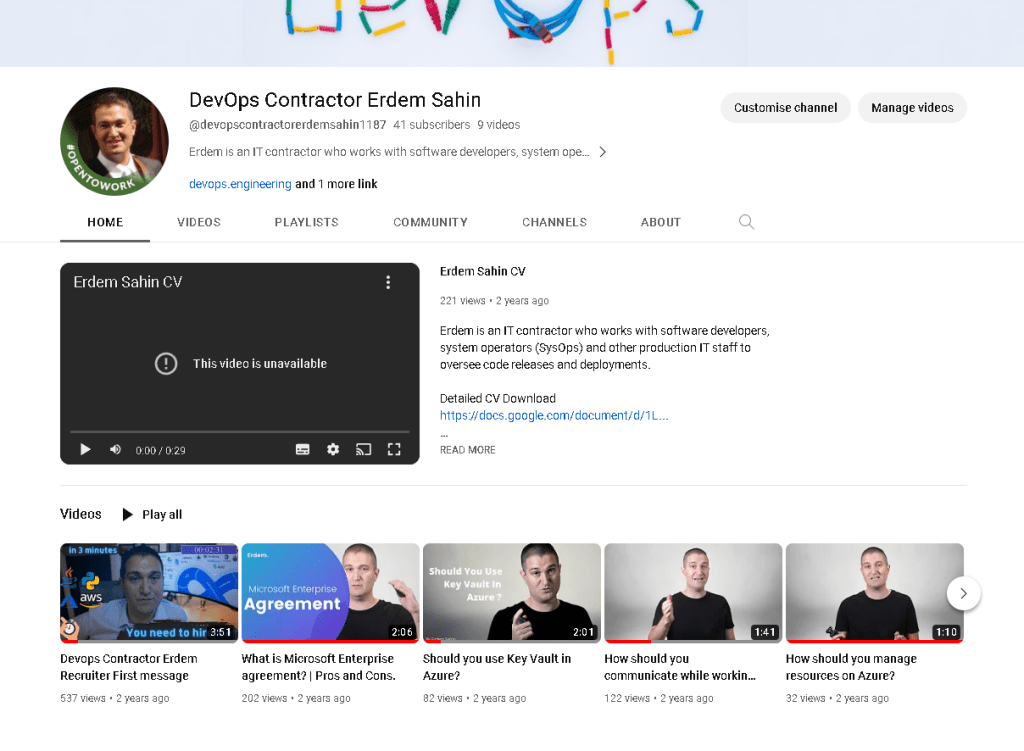Click the '537 views' metadata text

point(83,698)
